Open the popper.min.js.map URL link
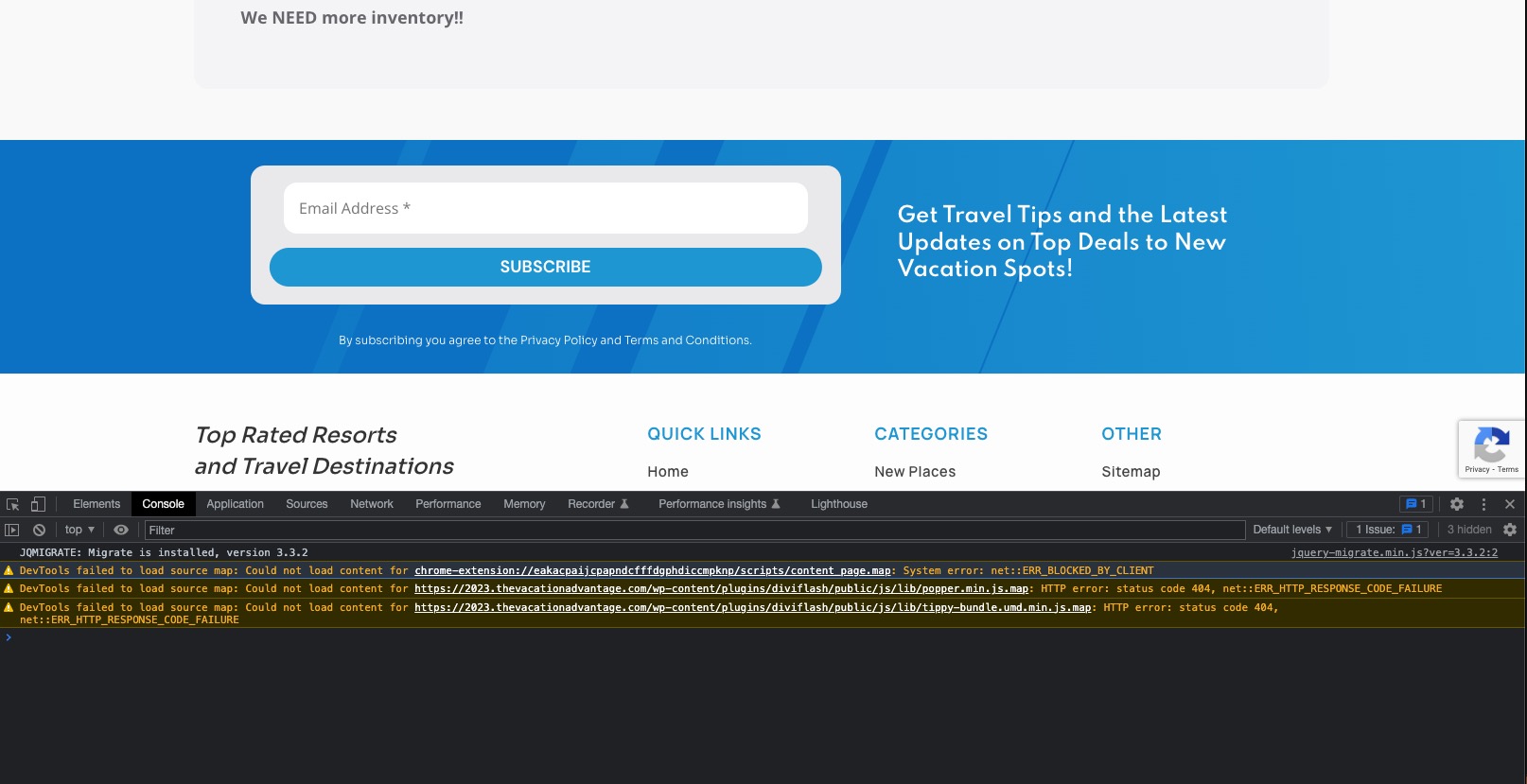Screen dimensions: 1527x784 tap(721, 588)
